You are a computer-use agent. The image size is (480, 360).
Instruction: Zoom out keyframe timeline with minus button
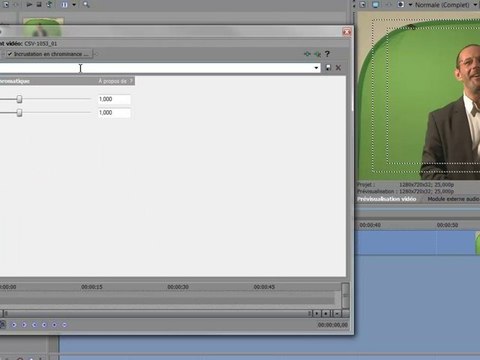click(337, 314)
